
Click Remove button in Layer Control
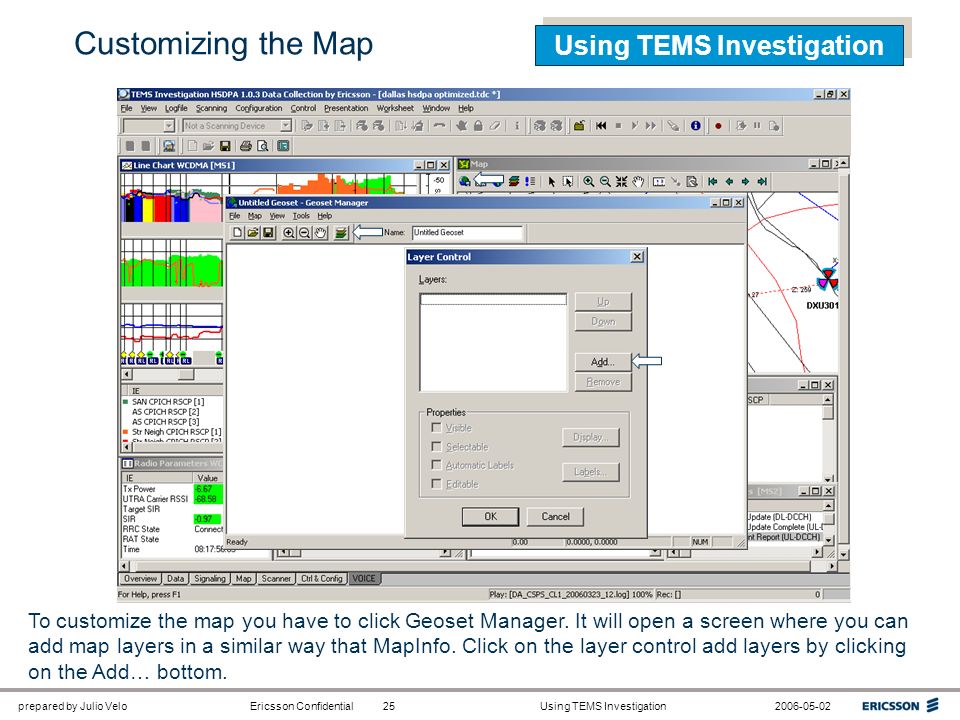point(602,382)
